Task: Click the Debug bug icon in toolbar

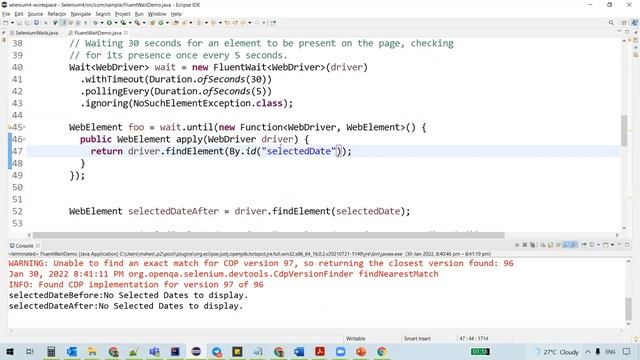Action: coord(95,22)
